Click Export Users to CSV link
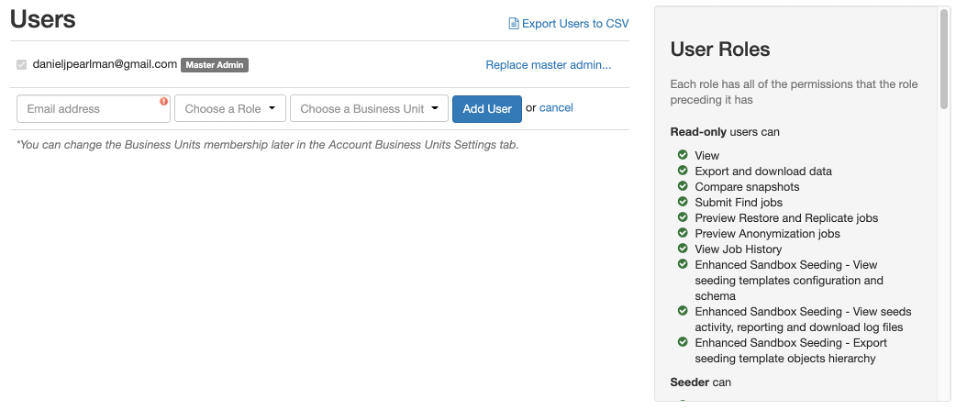The width and height of the screenshot is (956, 410). 576,23
